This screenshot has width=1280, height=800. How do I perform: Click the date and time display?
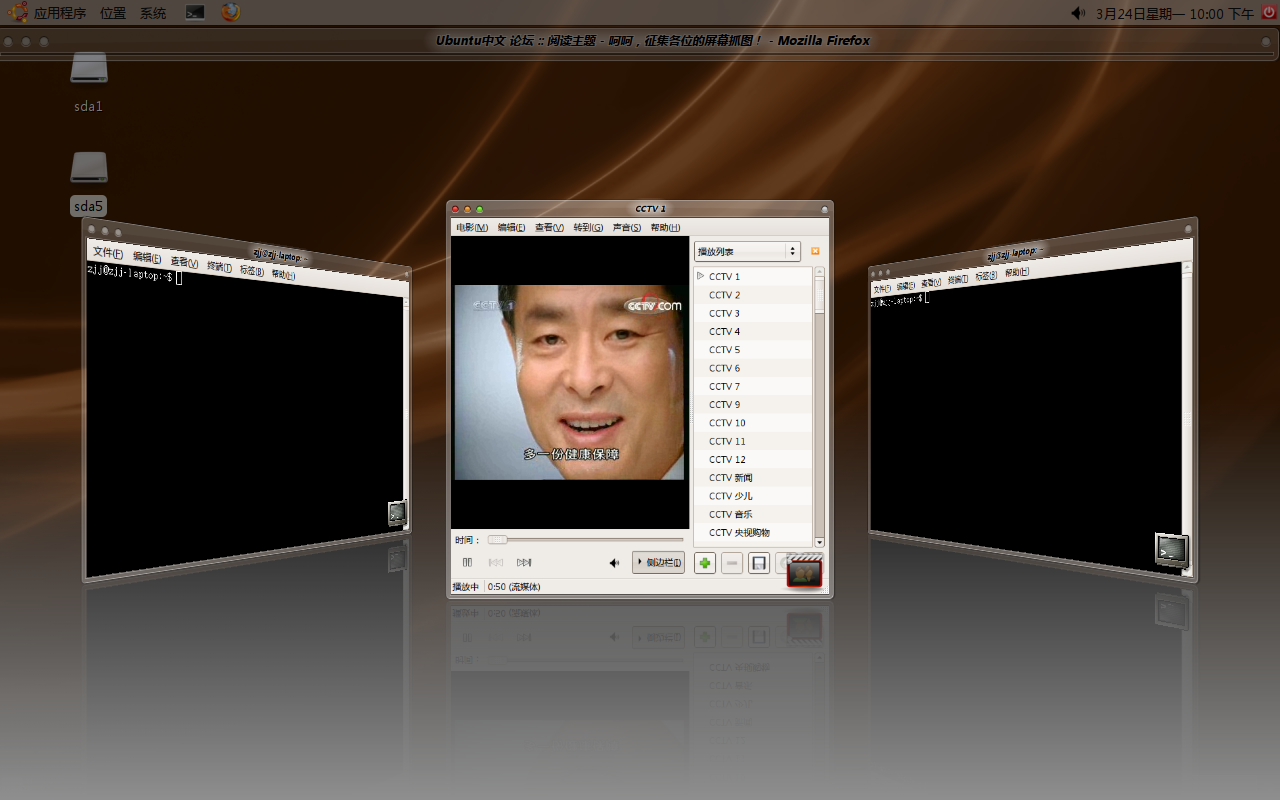1174,13
